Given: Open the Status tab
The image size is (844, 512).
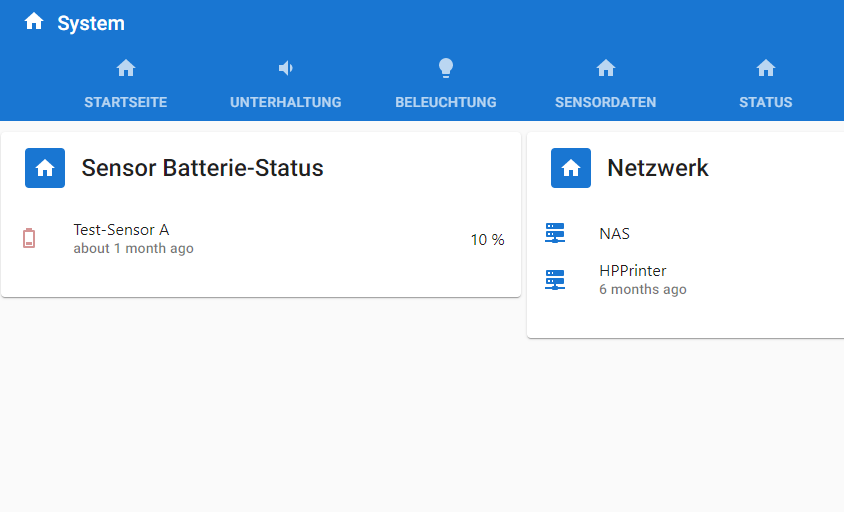Looking at the screenshot, I should point(766,102).
